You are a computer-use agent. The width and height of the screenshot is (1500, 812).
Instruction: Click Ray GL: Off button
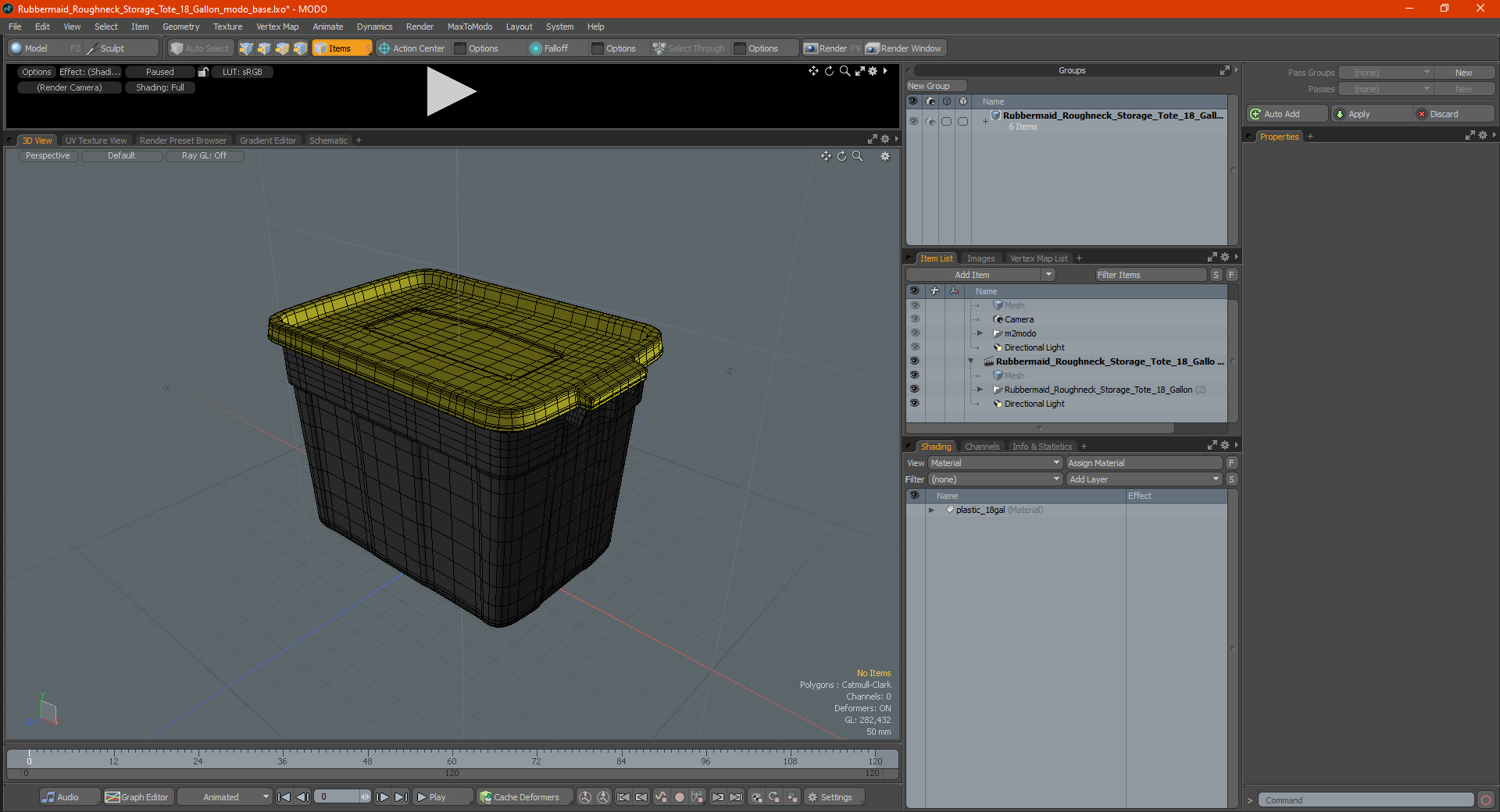(x=205, y=156)
